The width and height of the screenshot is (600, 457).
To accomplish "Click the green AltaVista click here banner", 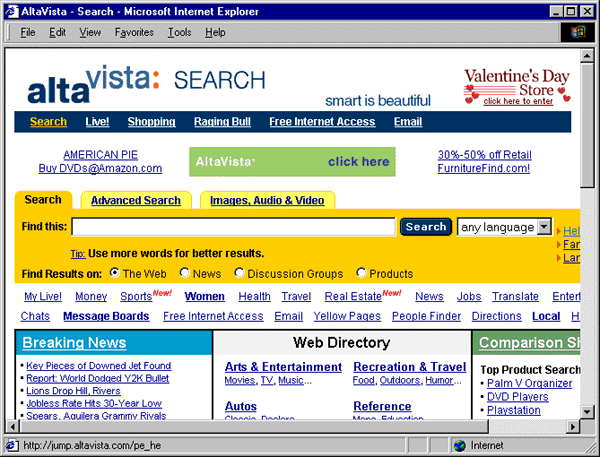I will (292, 161).
